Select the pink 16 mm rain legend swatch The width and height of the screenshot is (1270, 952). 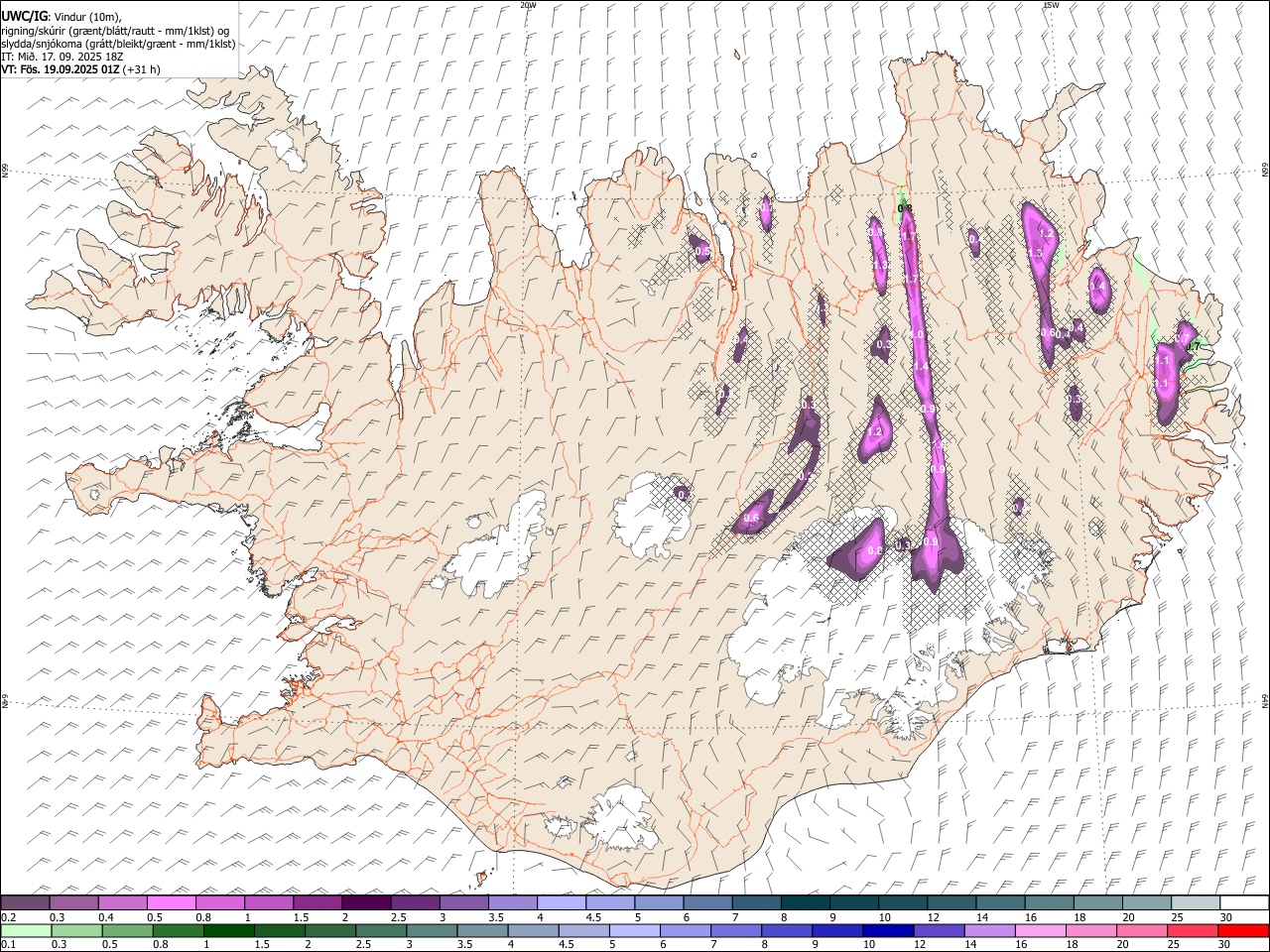click(x=1042, y=930)
